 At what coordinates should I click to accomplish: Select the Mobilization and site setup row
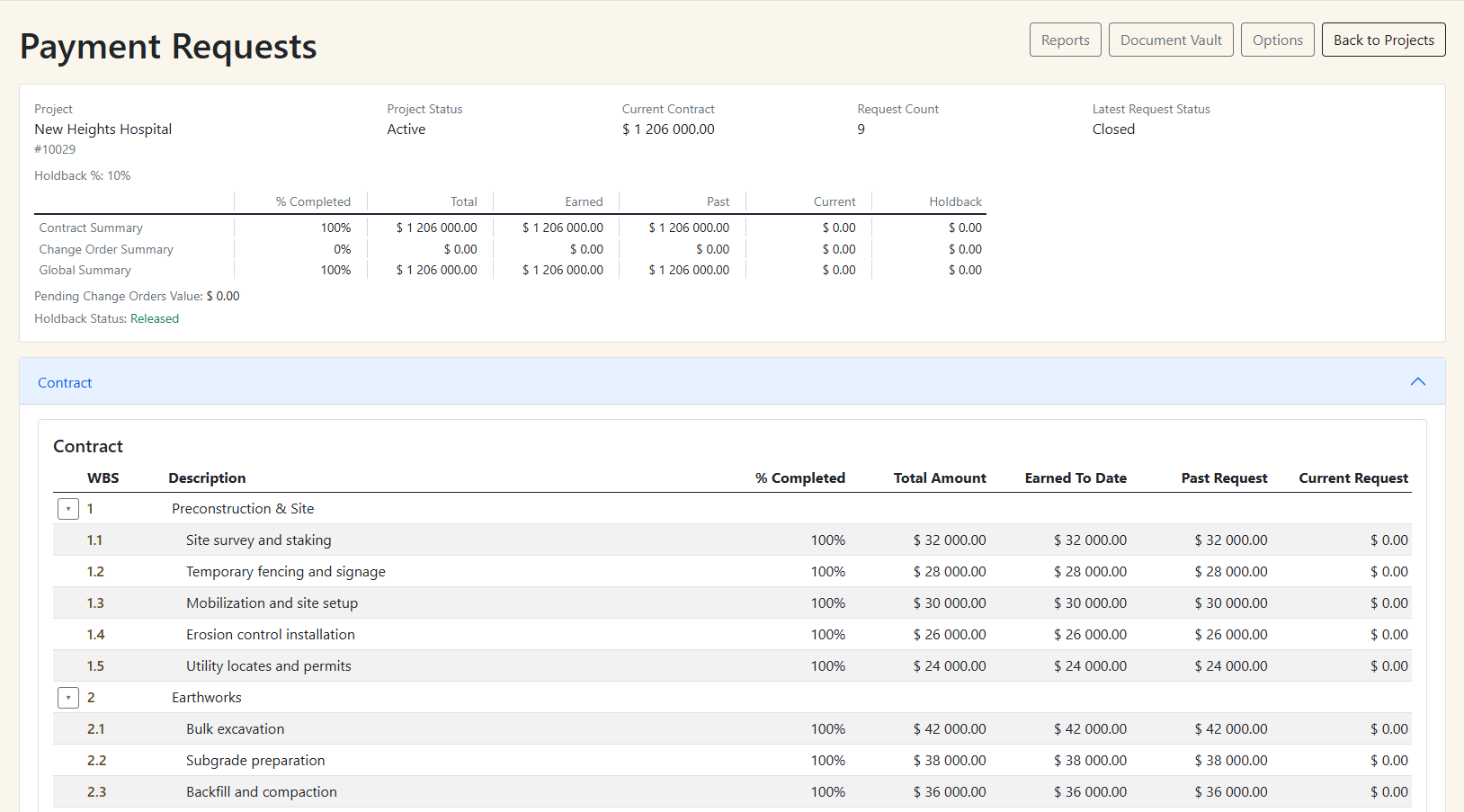(272, 603)
